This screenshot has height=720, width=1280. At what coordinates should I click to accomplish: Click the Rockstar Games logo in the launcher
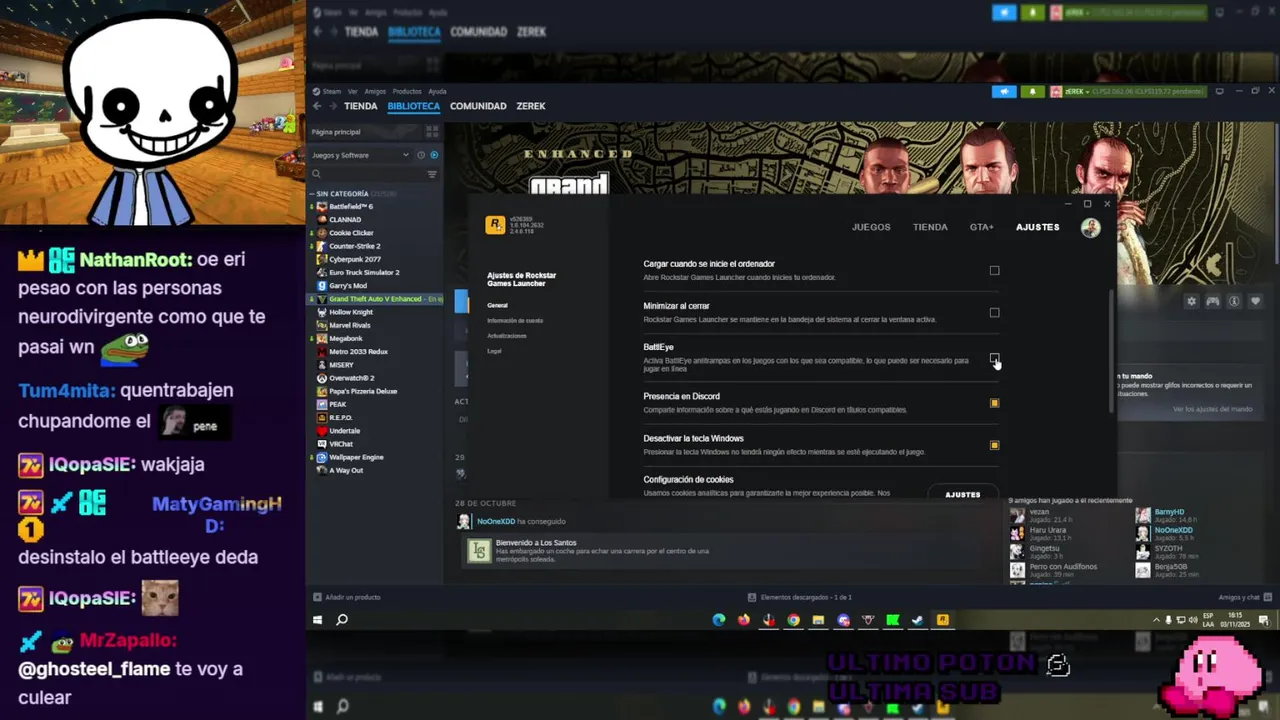495,225
